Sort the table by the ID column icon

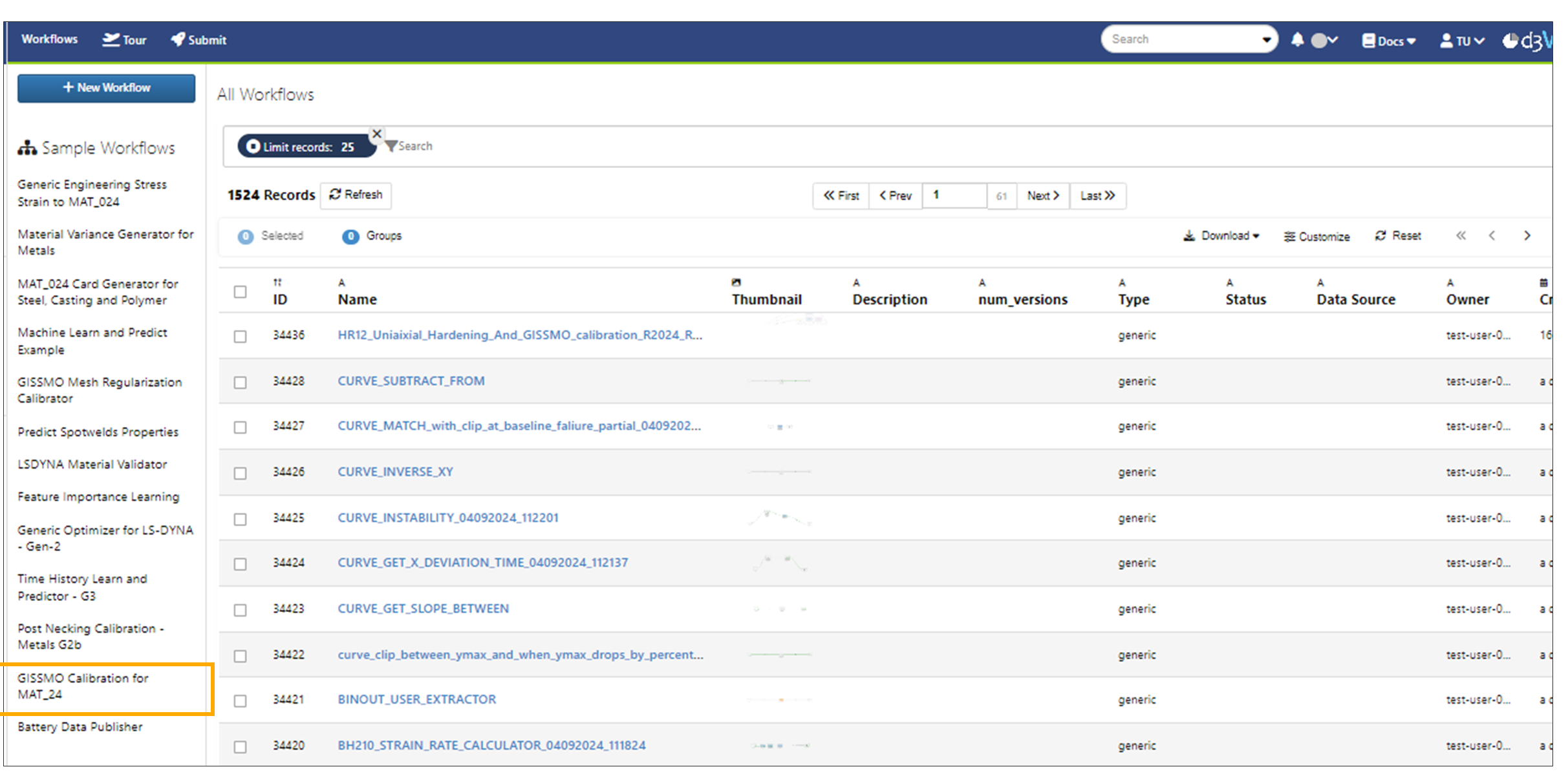pyautogui.click(x=277, y=282)
